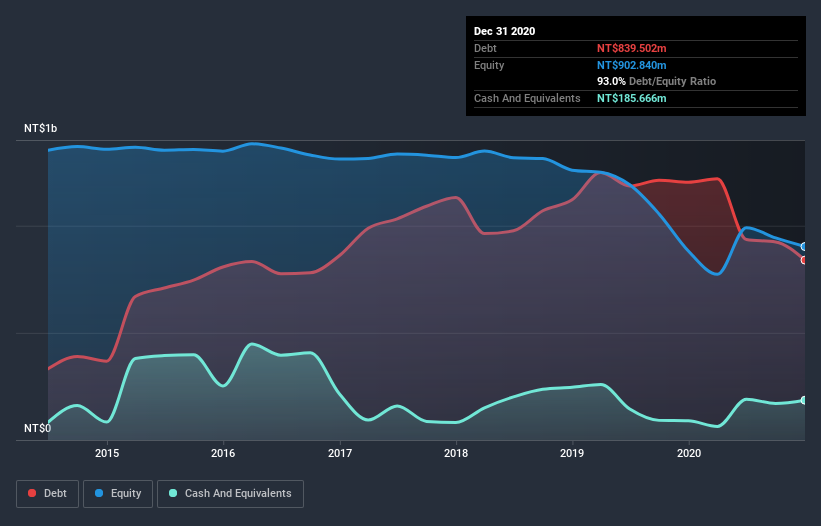Click the 2016 x-axis label

(223, 453)
